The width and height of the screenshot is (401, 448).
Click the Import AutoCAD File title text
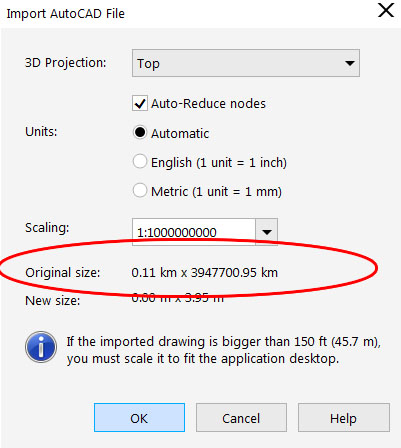[65, 14]
